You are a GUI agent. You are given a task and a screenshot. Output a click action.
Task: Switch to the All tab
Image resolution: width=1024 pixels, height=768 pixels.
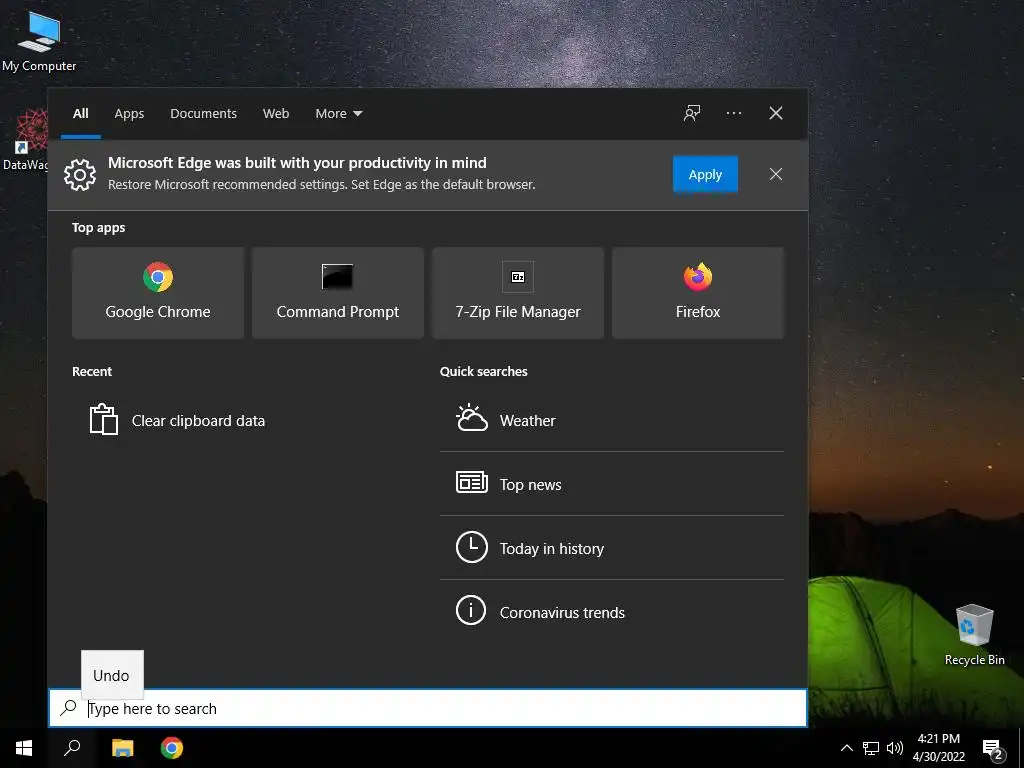pos(81,114)
